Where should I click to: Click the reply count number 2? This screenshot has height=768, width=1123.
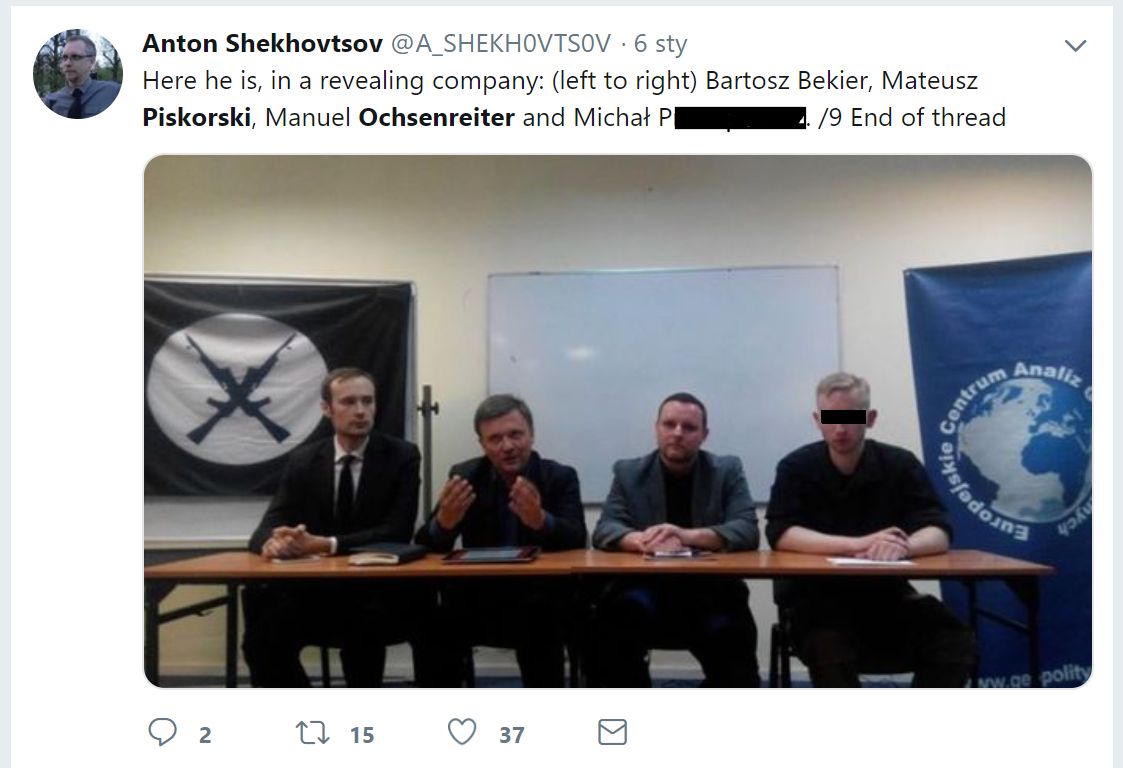coord(205,734)
